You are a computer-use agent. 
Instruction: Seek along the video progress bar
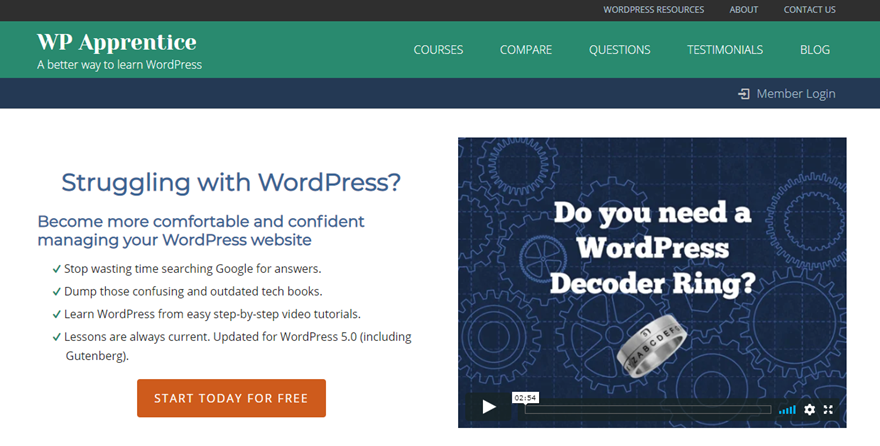point(648,410)
